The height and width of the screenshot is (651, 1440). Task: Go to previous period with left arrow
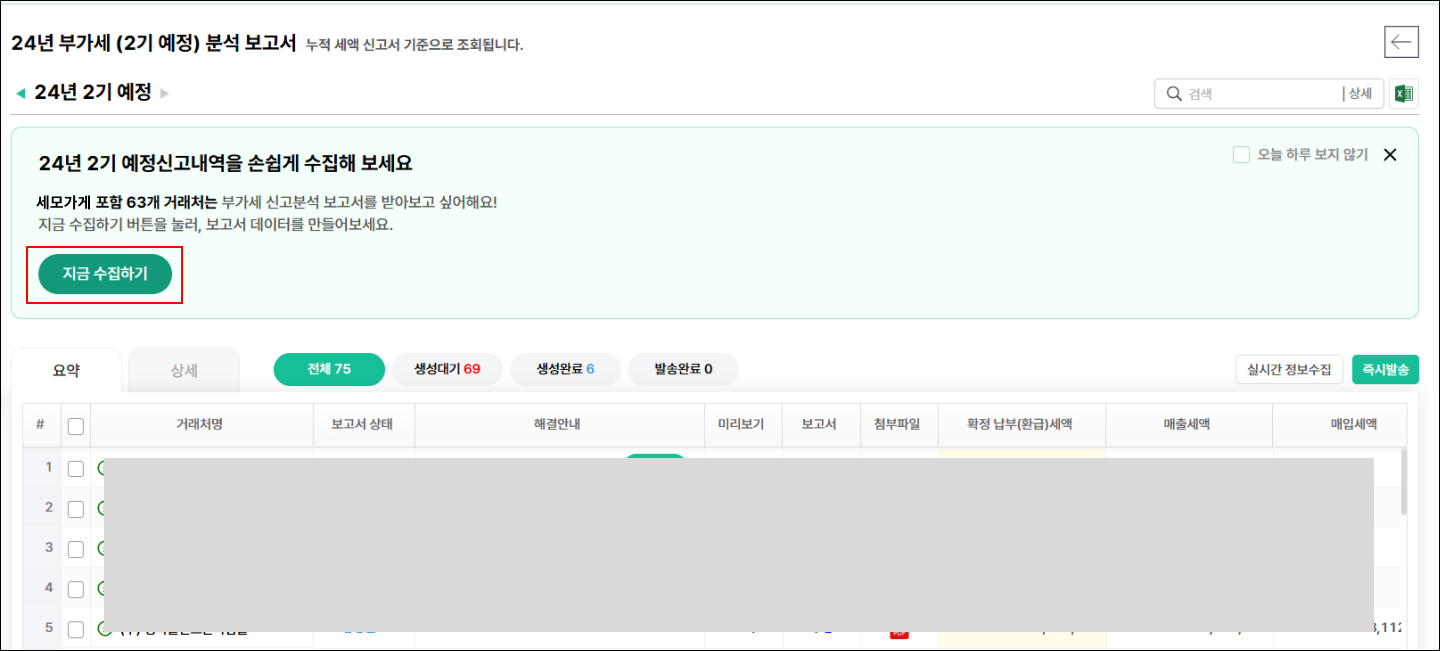pos(21,94)
